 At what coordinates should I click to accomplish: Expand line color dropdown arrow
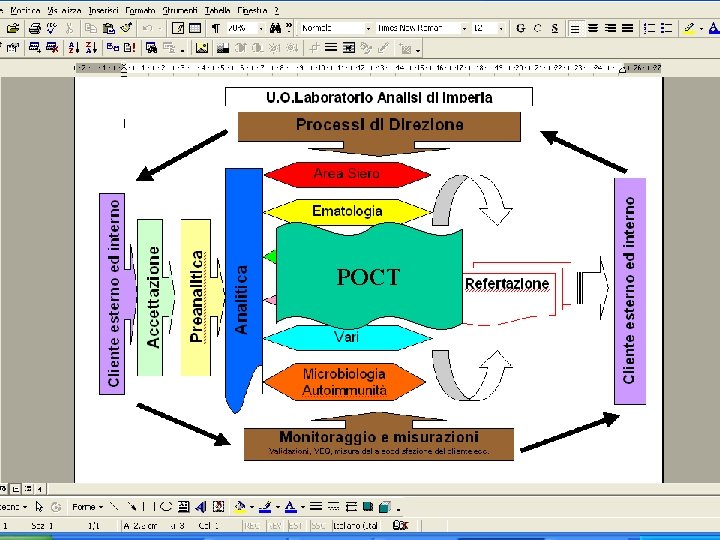pos(277,507)
